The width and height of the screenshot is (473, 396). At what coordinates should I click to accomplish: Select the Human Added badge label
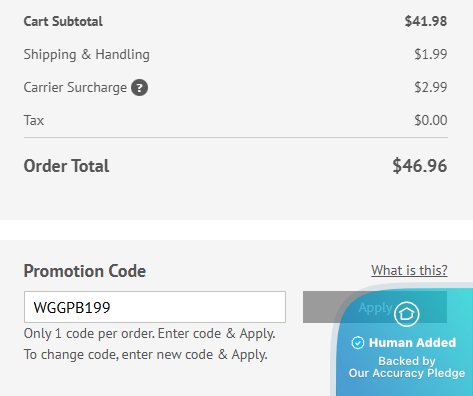(412, 343)
